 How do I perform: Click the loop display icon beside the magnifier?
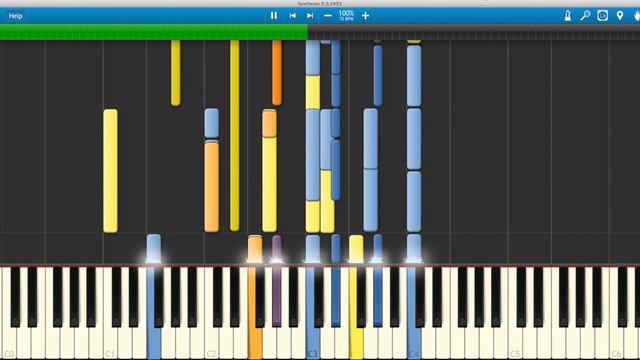click(x=602, y=16)
